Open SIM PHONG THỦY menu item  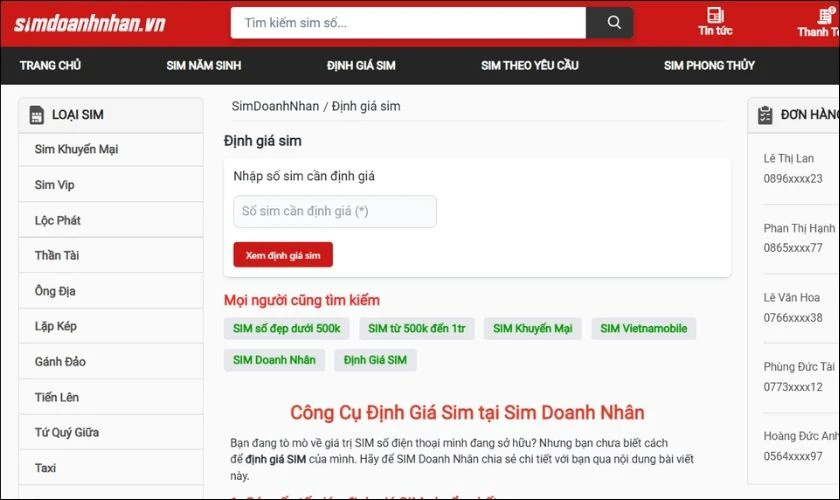(x=709, y=65)
